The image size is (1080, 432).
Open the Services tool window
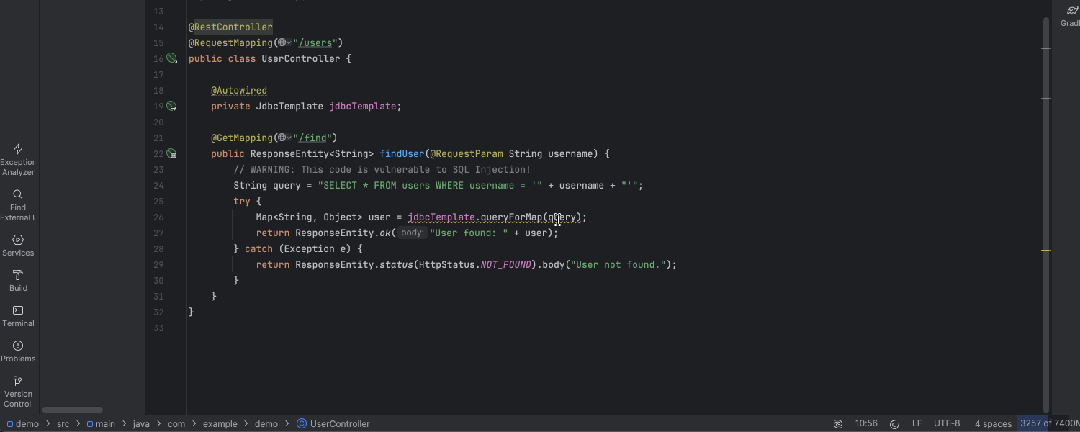(18, 245)
